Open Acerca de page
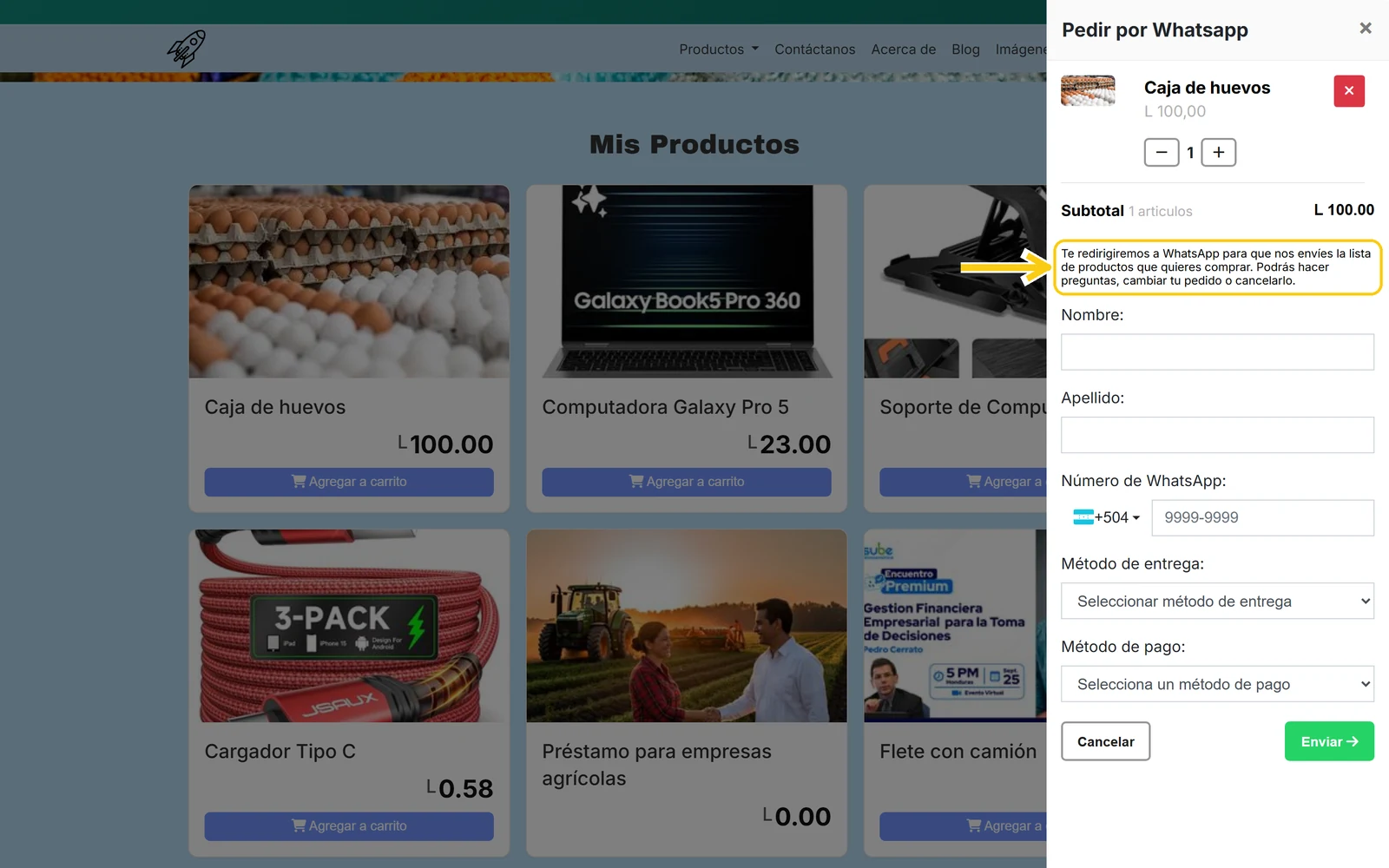1389x868 pixels. [x=904, y=49]
